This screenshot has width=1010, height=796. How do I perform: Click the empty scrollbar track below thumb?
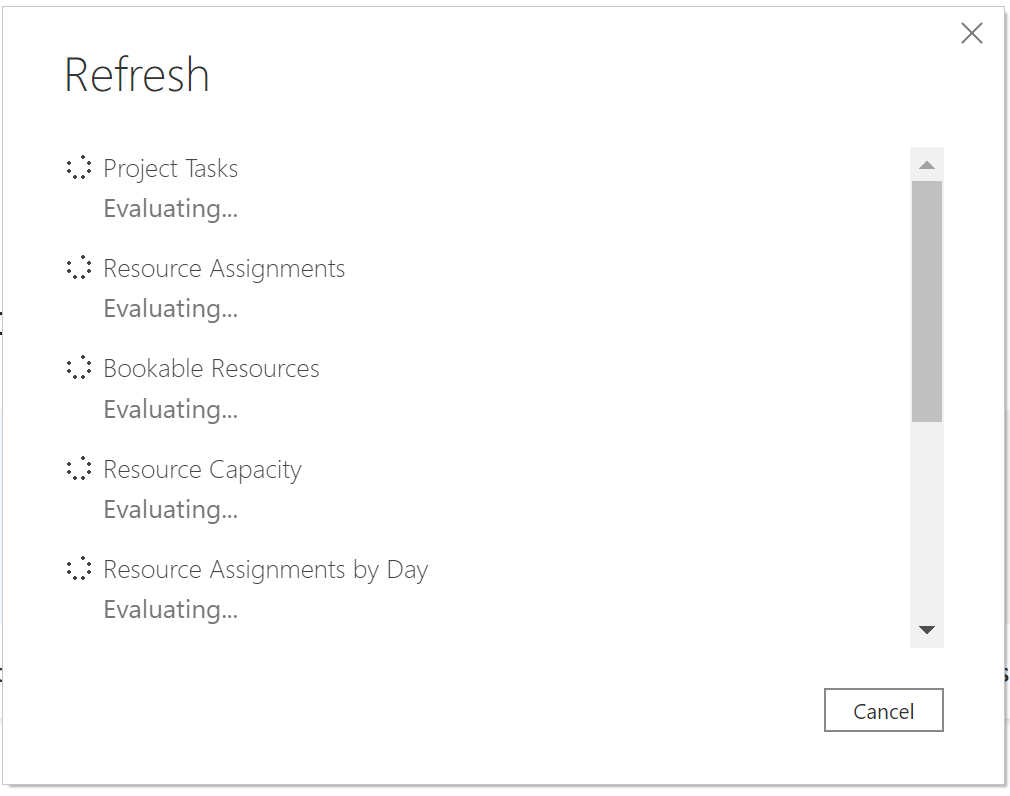pos(927,520)
